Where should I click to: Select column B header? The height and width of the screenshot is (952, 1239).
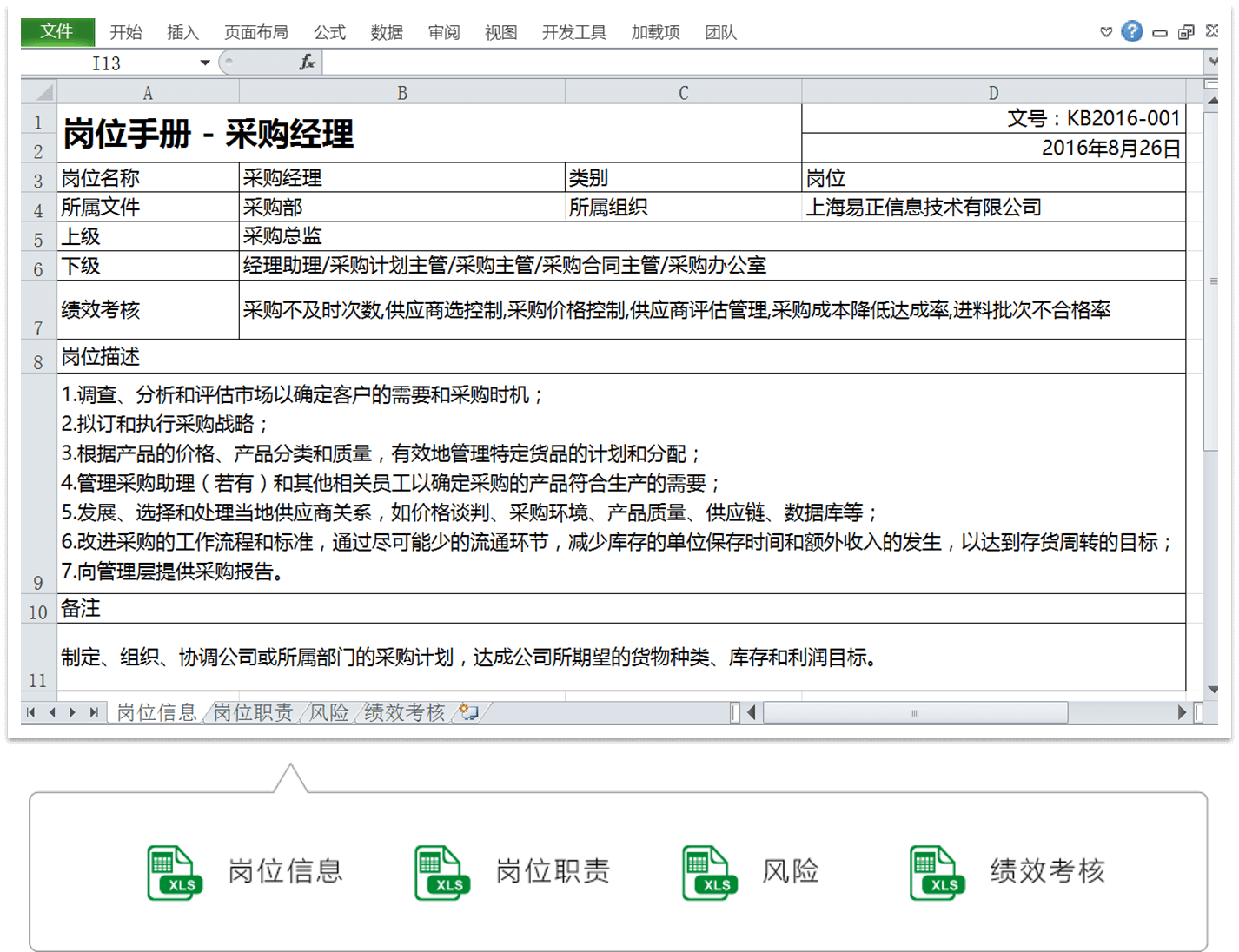[x=401, y=93]
